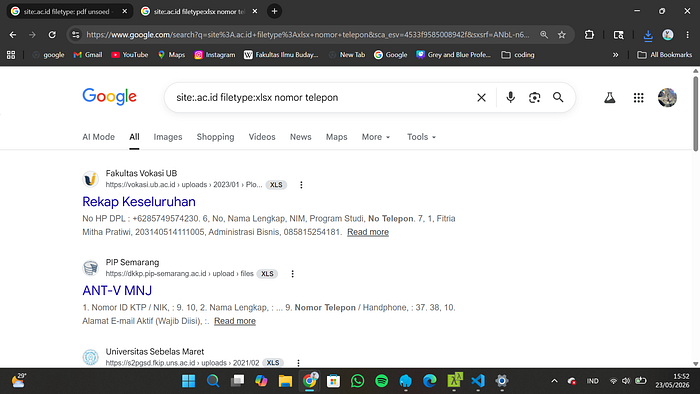700x394 pixels.
Task: Open a new browser tab
Action: 275,11
